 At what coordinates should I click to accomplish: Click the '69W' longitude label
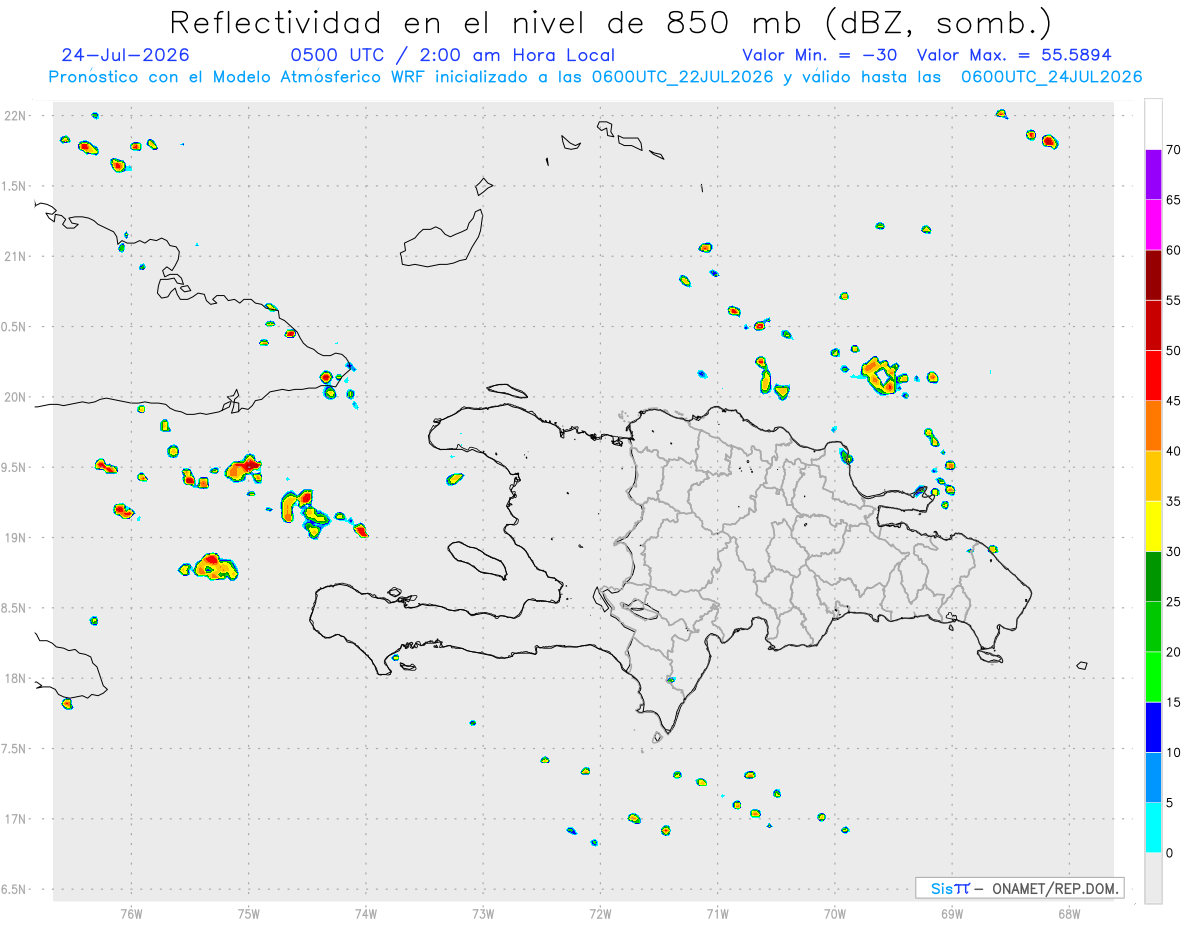click(952, 912)
